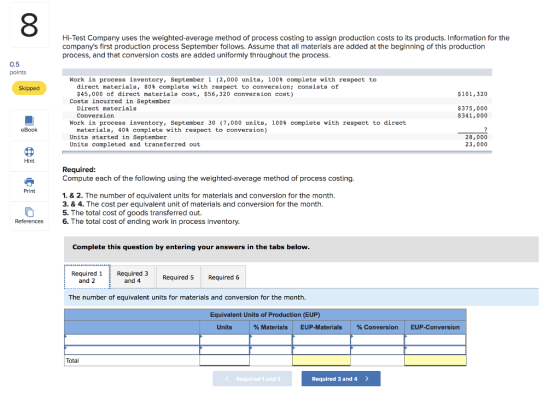Click the yellow Total EUP-Materials cell

(321, 360)
